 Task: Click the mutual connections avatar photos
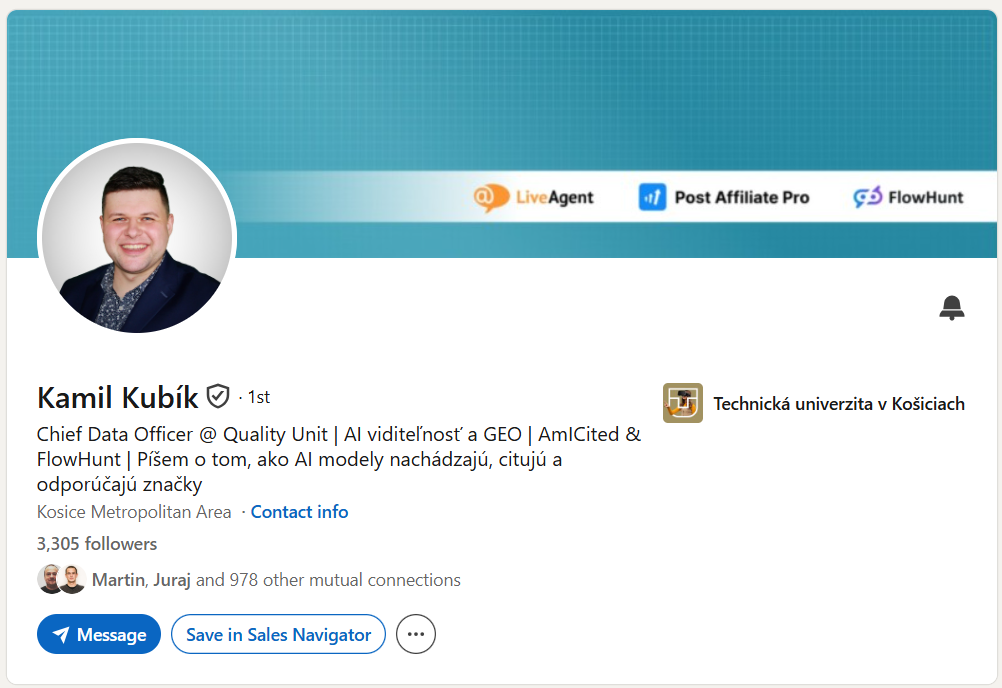coord(61,579)
